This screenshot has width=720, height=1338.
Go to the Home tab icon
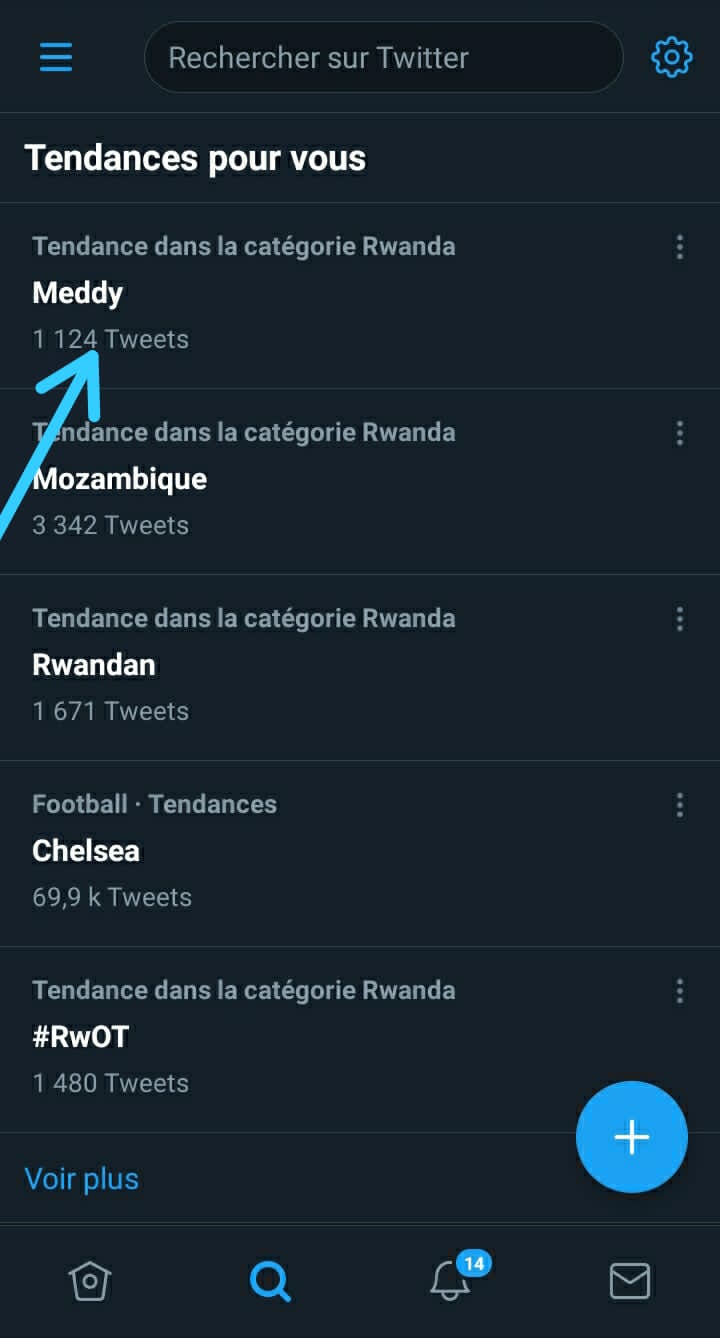click(89, 1281)
